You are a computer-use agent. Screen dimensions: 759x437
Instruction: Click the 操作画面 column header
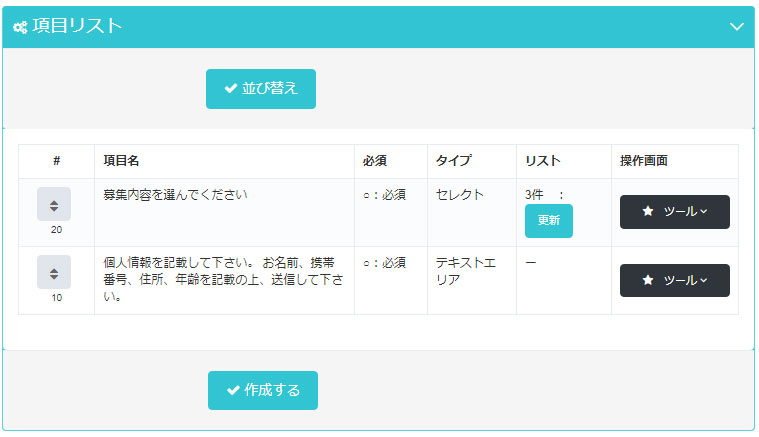643,161
